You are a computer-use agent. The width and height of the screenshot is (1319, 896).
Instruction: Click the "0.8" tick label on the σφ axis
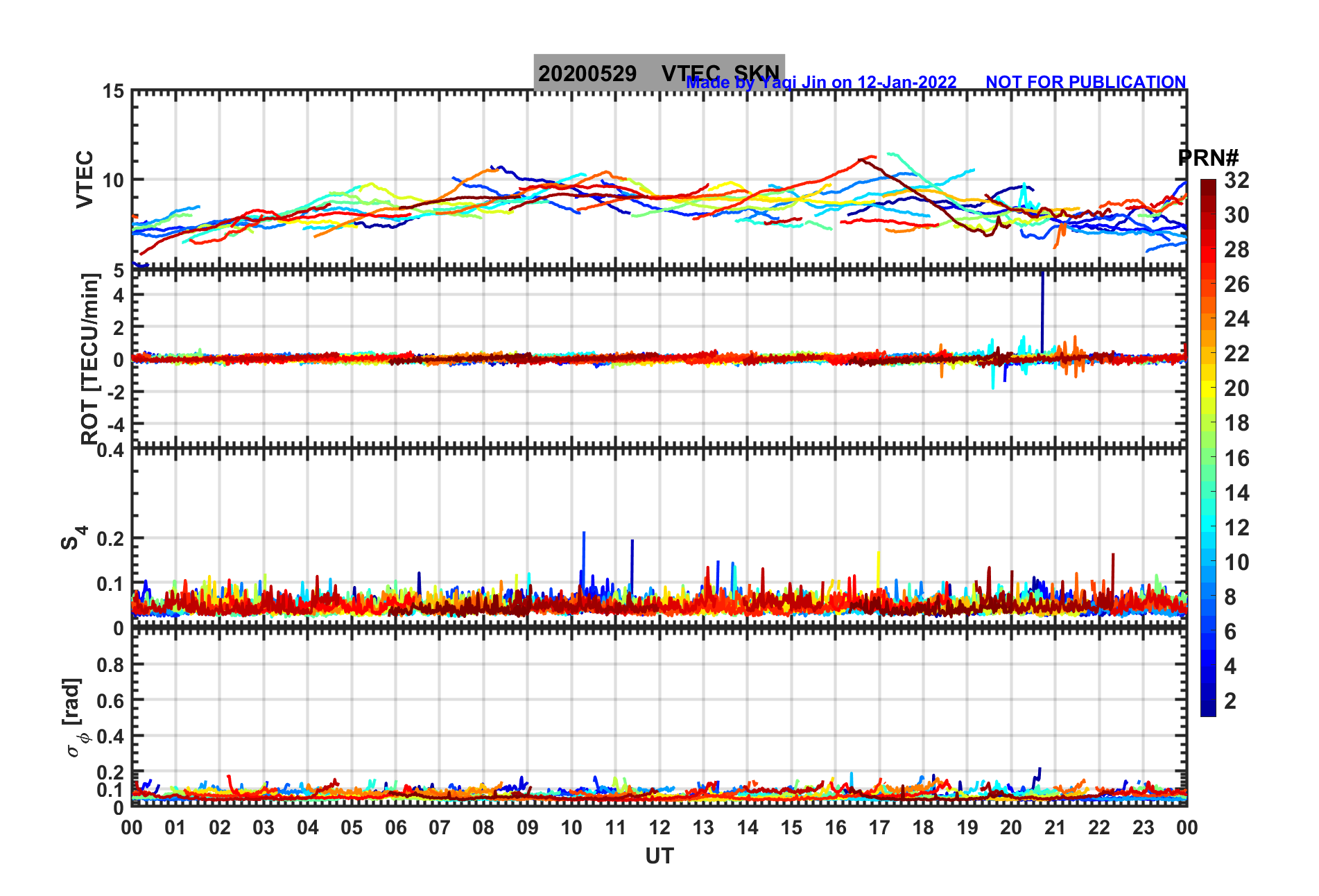point(111,665)
